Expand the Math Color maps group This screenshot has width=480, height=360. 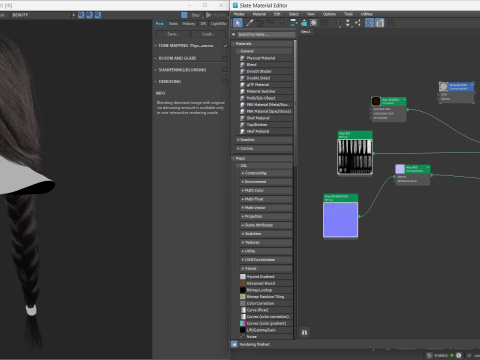click(x=243, y=190)
